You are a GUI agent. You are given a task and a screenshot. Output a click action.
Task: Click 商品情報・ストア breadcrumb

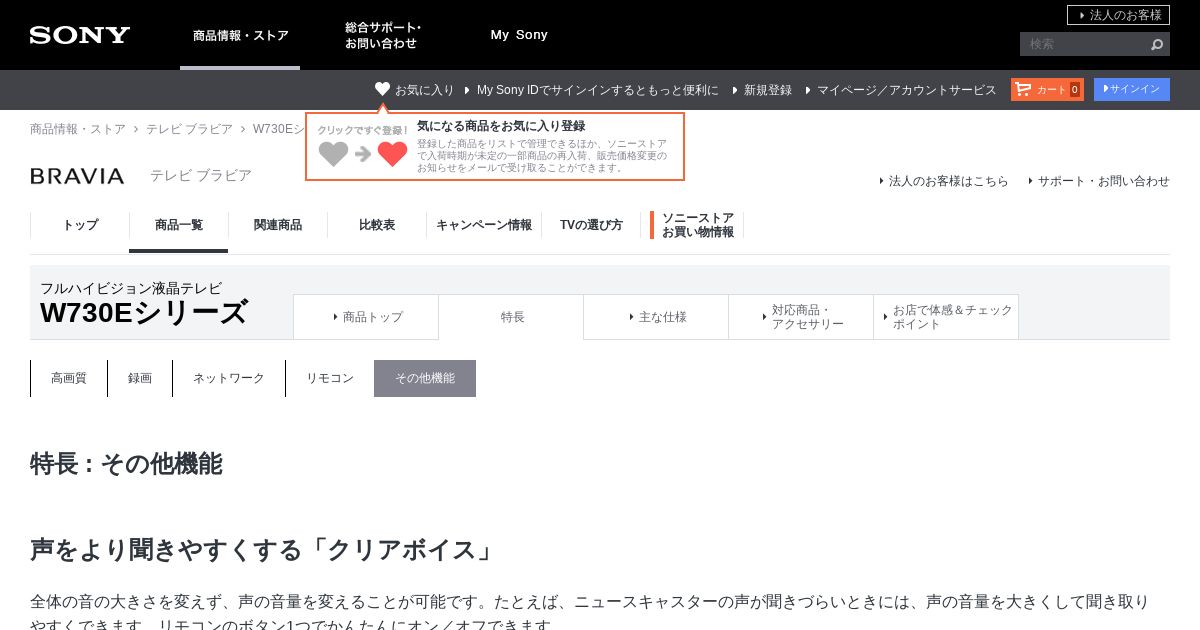78,129
